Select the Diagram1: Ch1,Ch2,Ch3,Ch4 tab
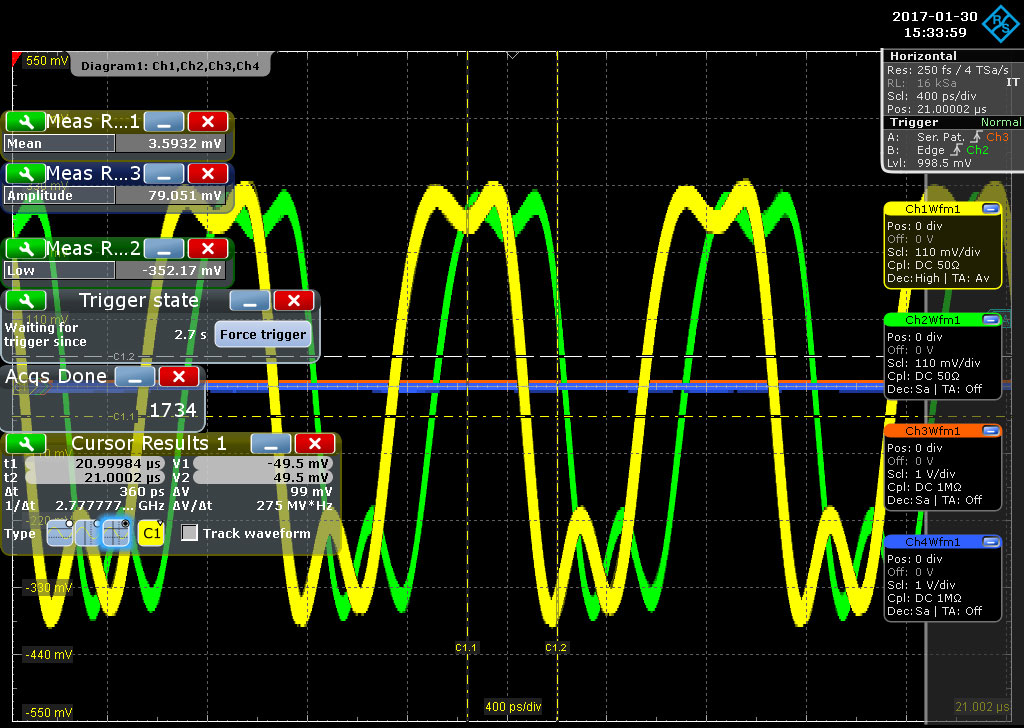1024x728 pixels. tap(170, 64)
